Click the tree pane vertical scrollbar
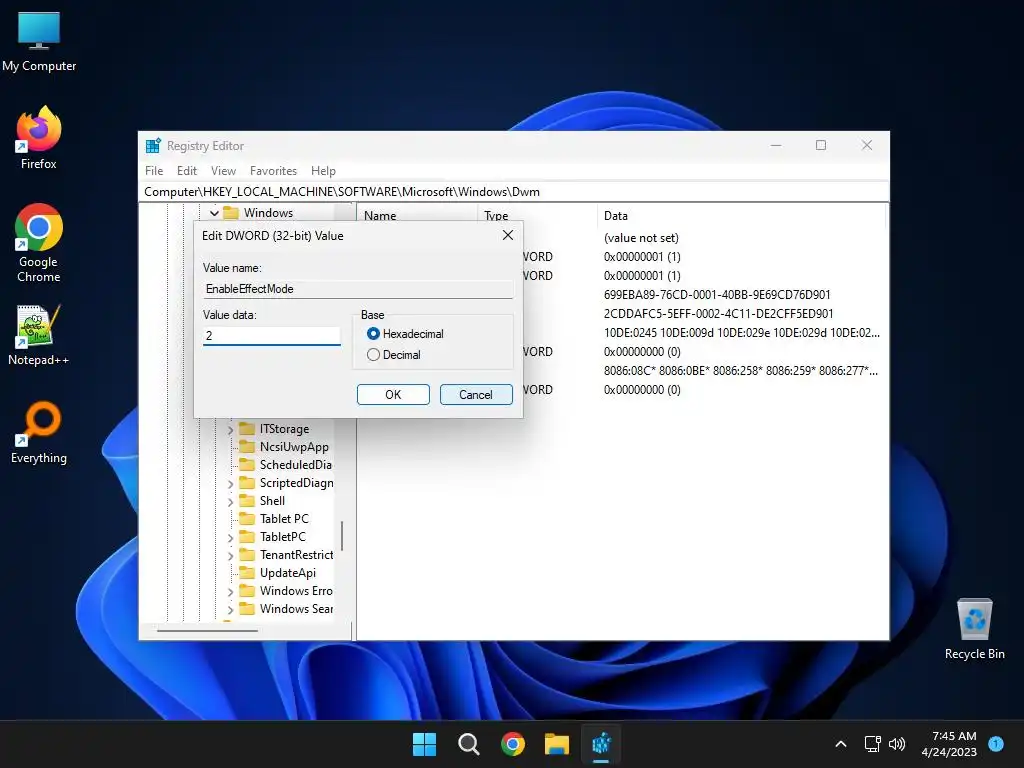Image resolution: width=1024 pixels, height=768 pixels. tap(342, 536)
